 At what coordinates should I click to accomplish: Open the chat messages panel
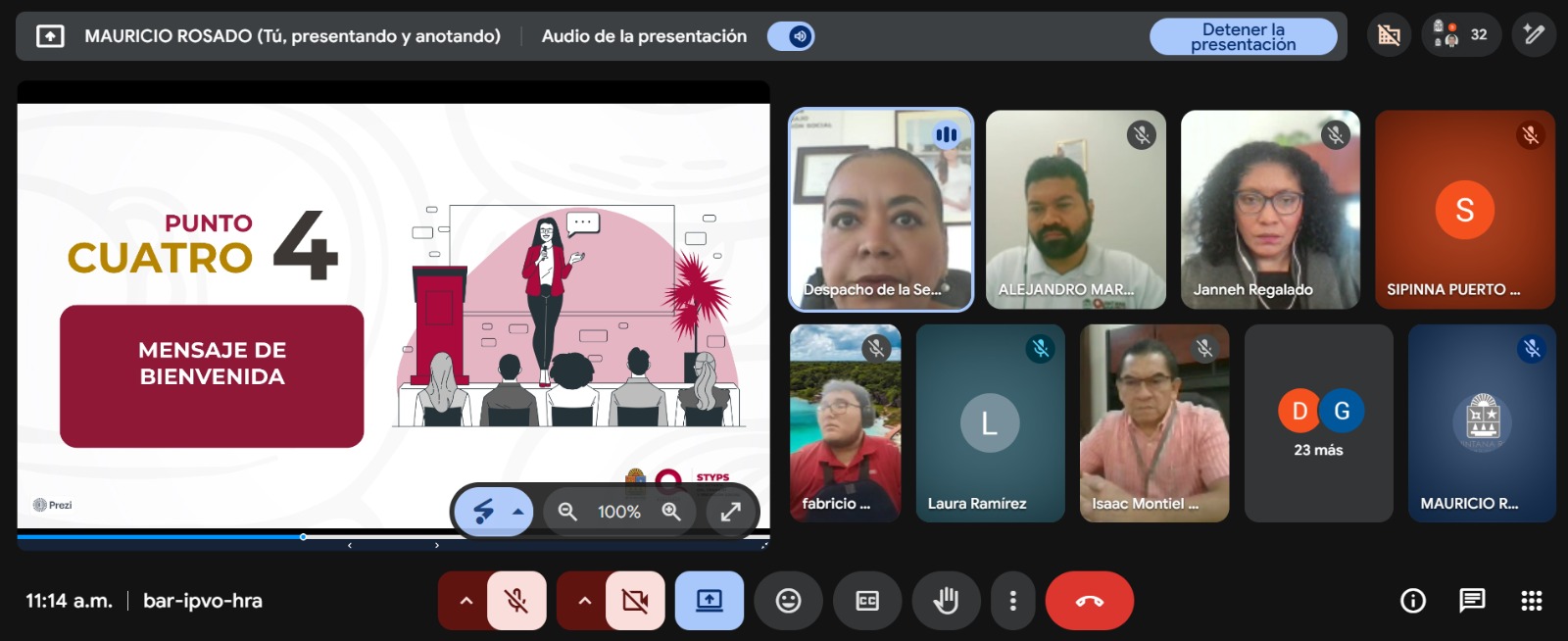point(1471,601)
